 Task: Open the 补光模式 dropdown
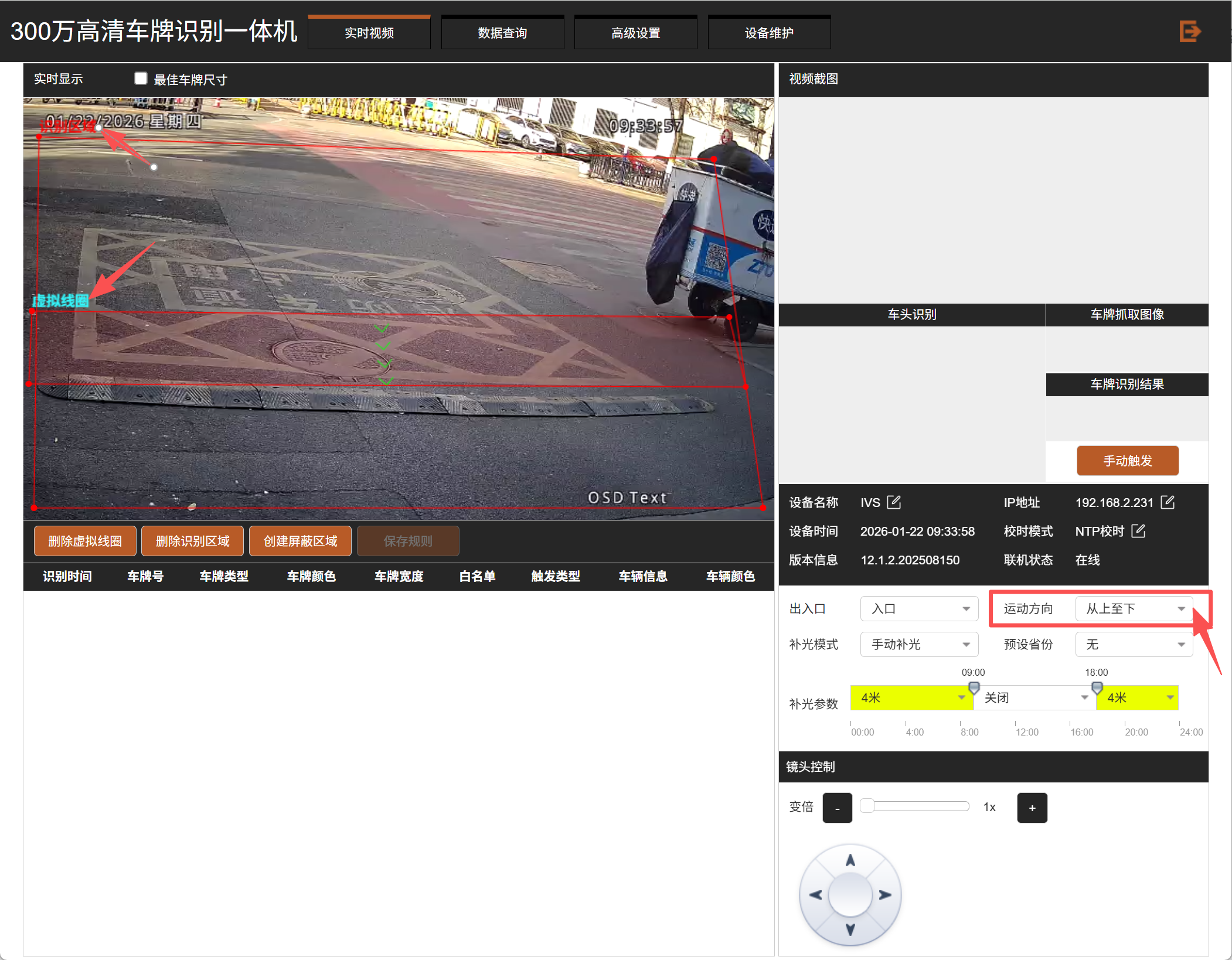tap(918, 644)
